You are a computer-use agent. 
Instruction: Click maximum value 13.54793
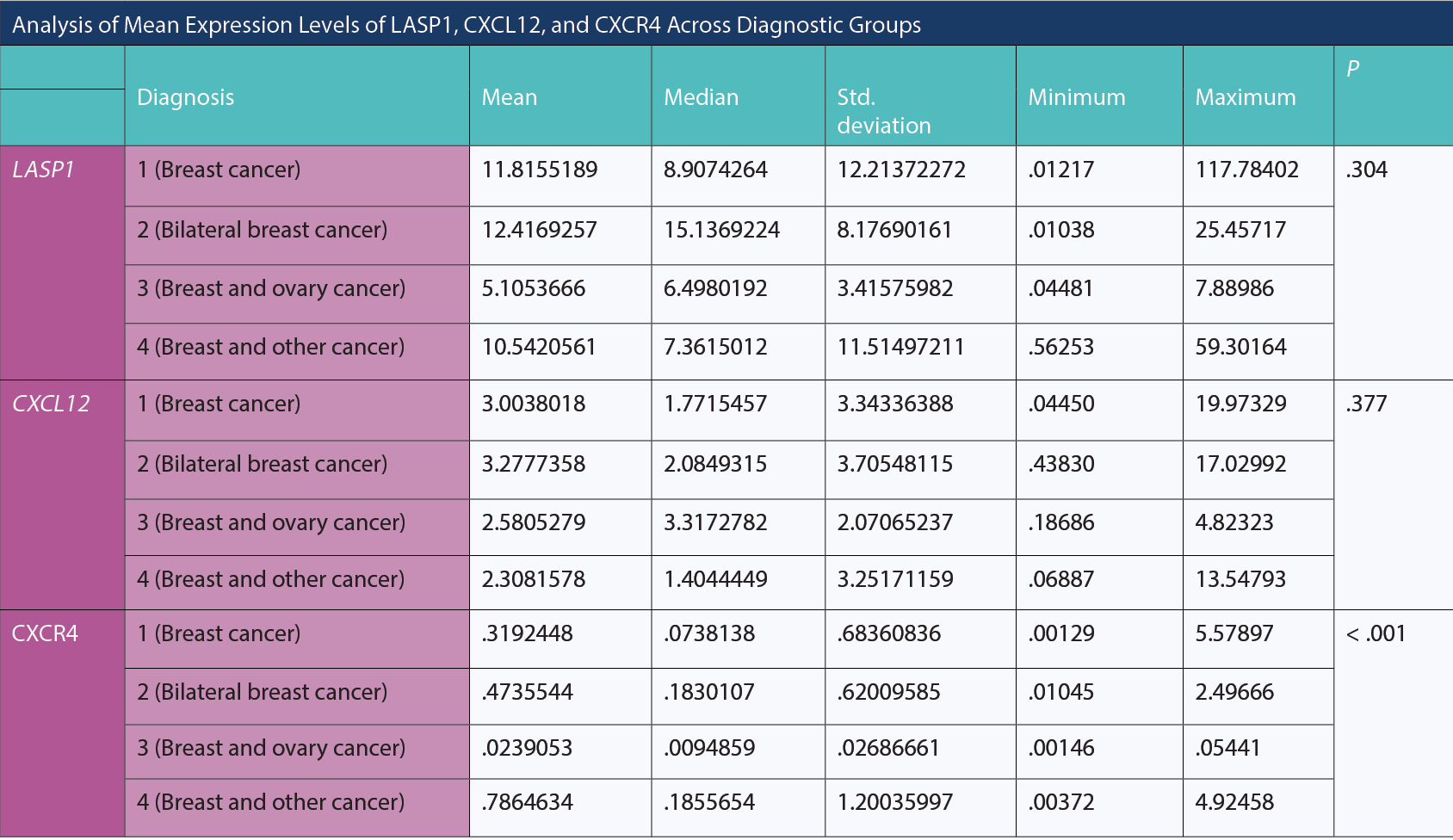1240,579
